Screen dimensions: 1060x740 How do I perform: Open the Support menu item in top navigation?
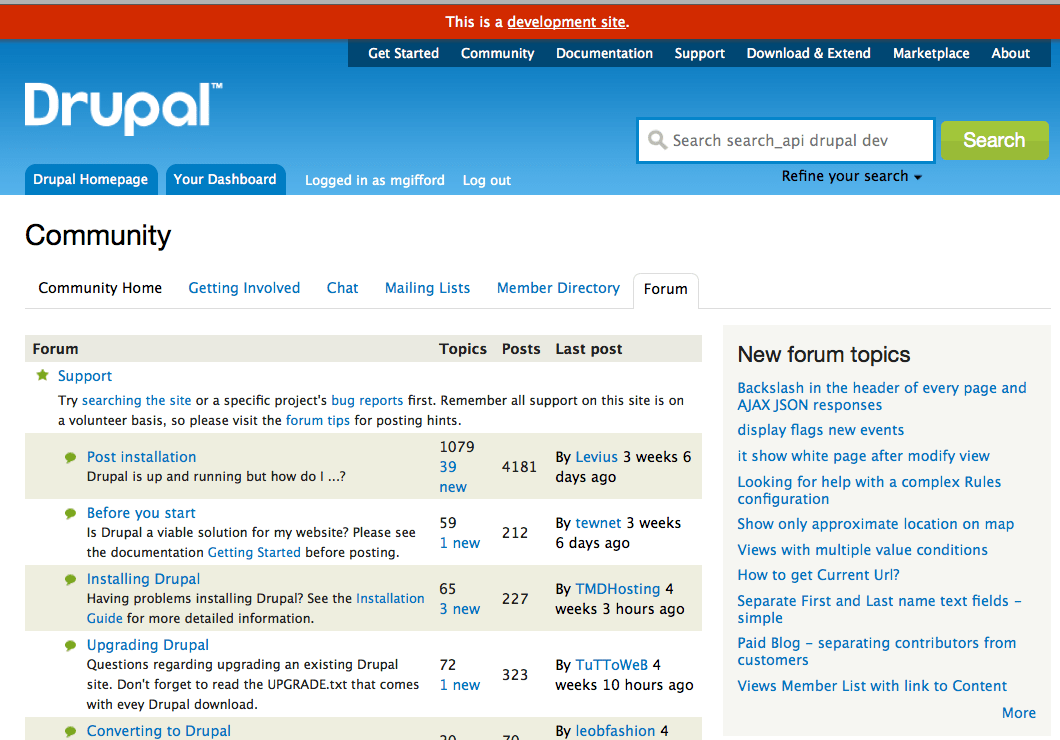pyautogui.click(x=699, y=53)
